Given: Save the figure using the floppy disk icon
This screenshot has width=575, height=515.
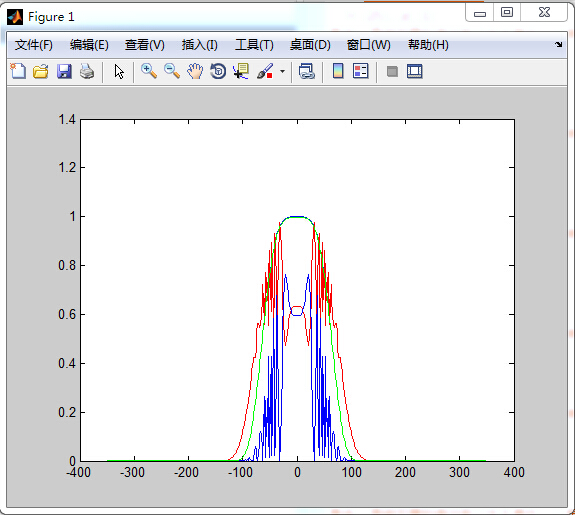Looking at the screenshot, I should pos(64,71).
